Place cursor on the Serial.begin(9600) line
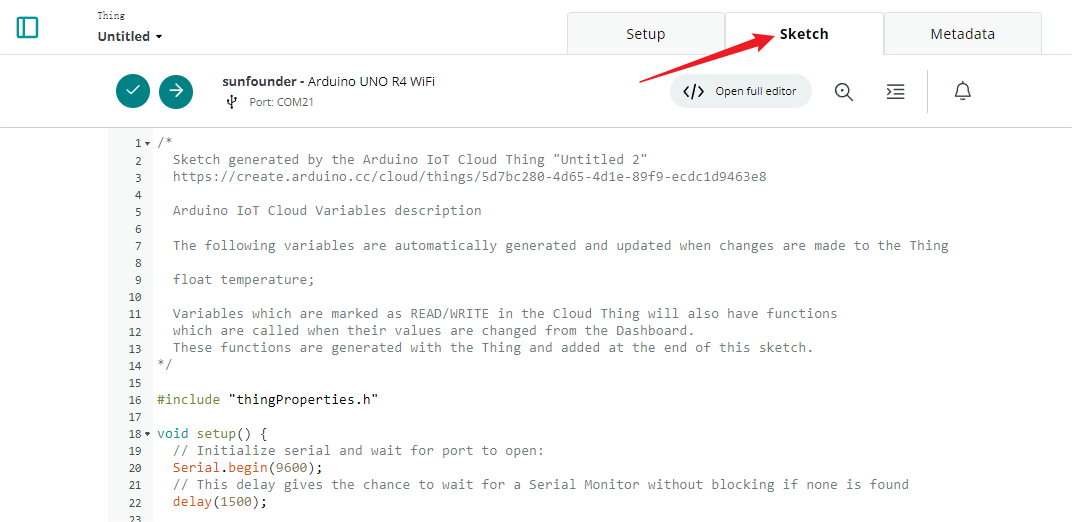Viewport: 1072px width, 522px height. point(247,468)
